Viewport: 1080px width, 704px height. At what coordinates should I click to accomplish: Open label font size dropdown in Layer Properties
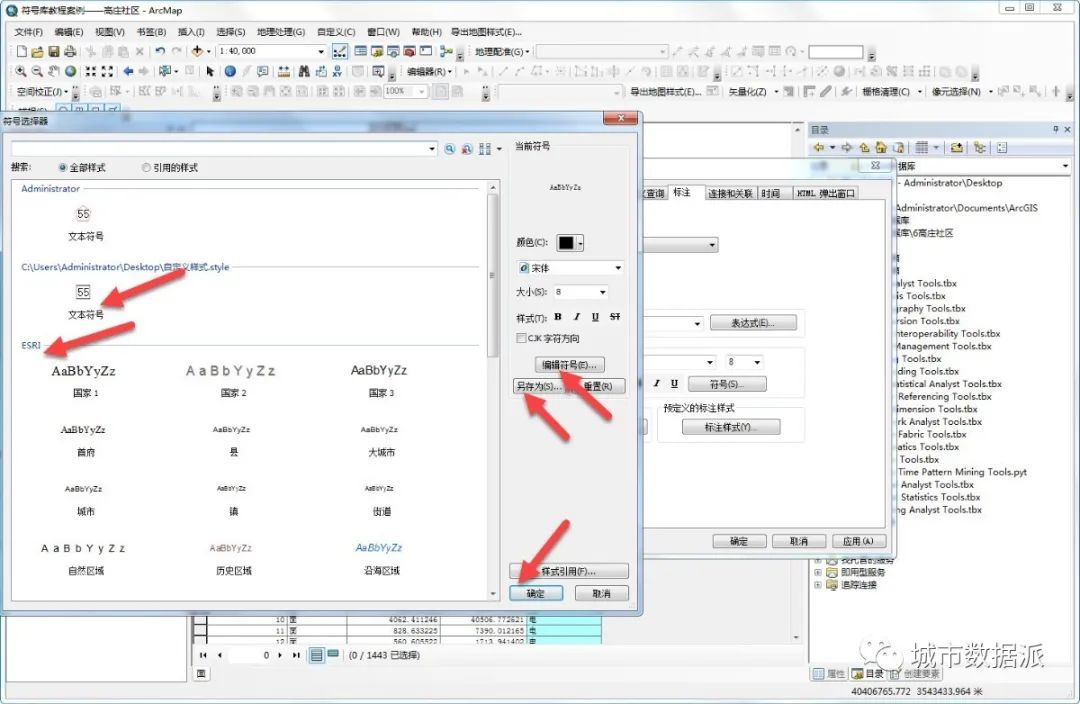(757, 362)
